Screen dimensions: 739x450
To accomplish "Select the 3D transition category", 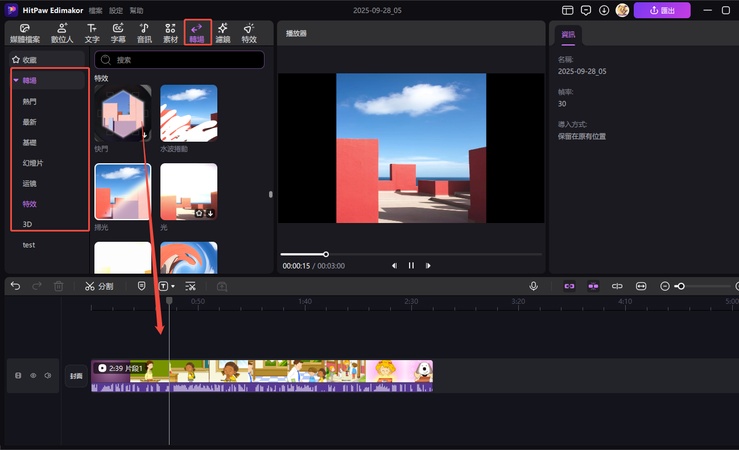I will click(27, 224).
